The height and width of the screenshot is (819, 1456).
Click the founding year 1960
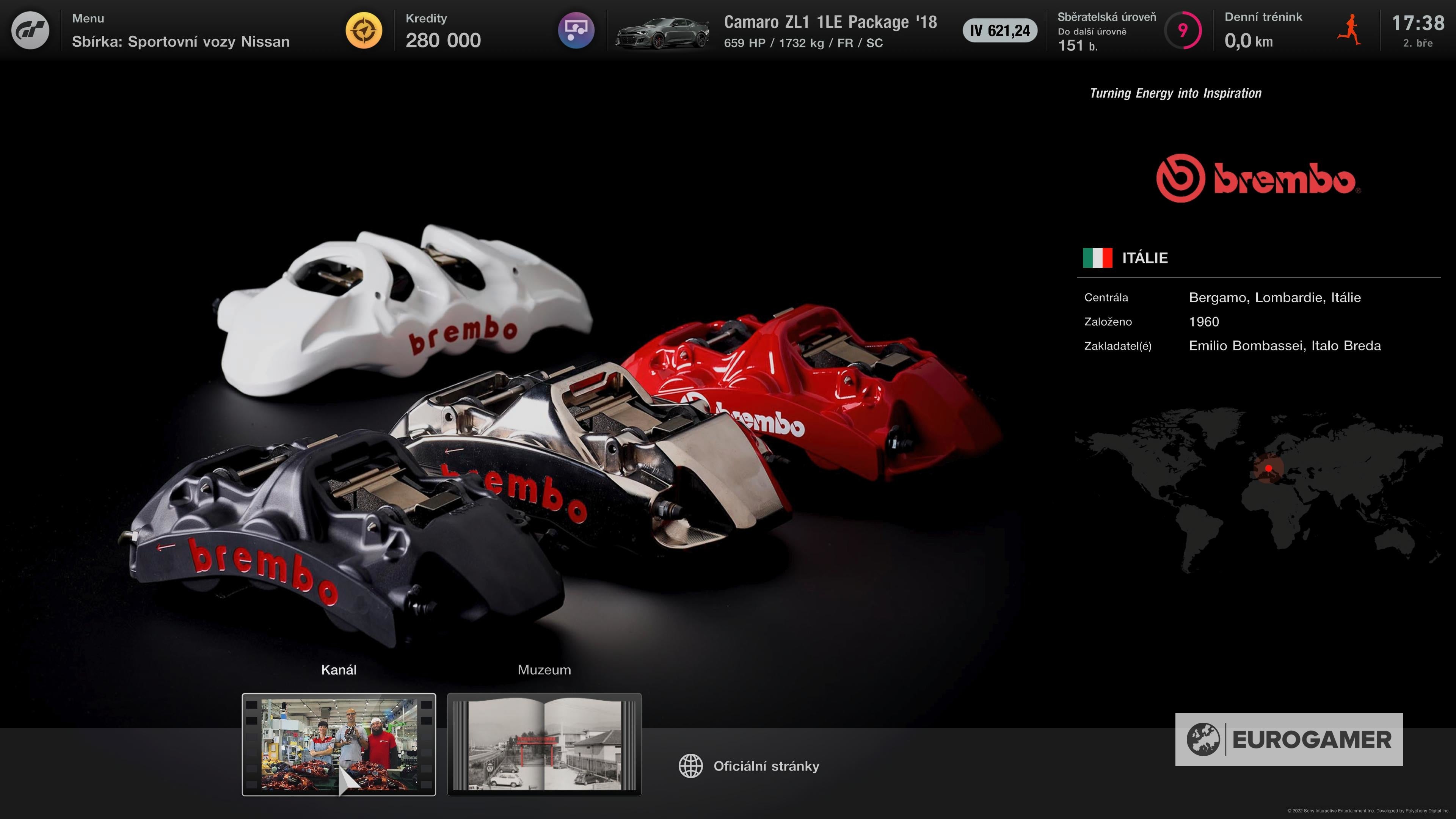point(1204,322)
